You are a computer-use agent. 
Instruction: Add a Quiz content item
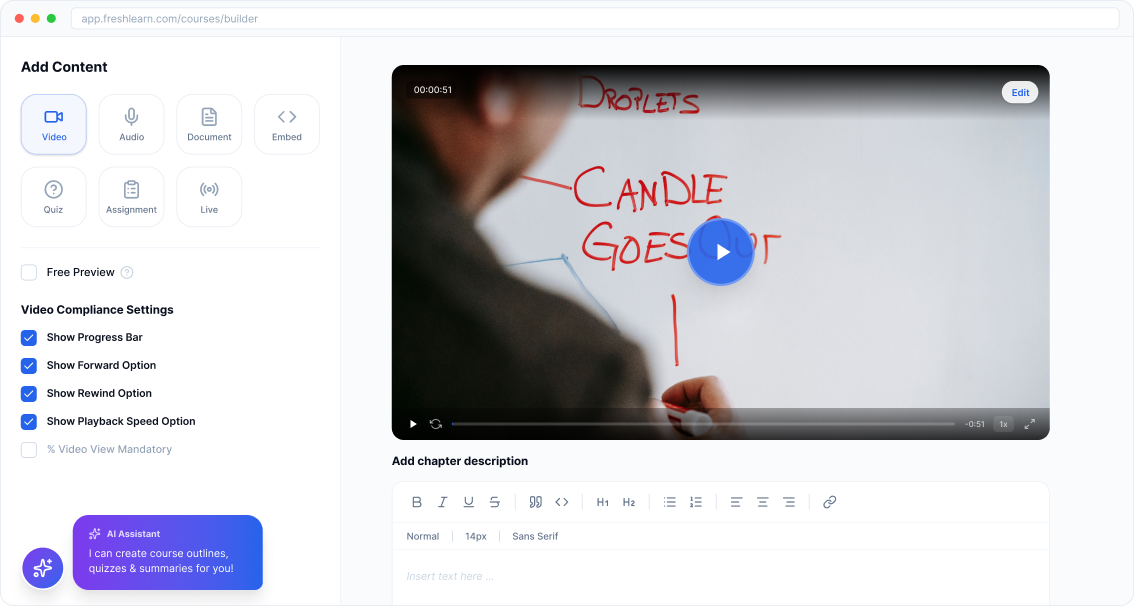(54, 197)
